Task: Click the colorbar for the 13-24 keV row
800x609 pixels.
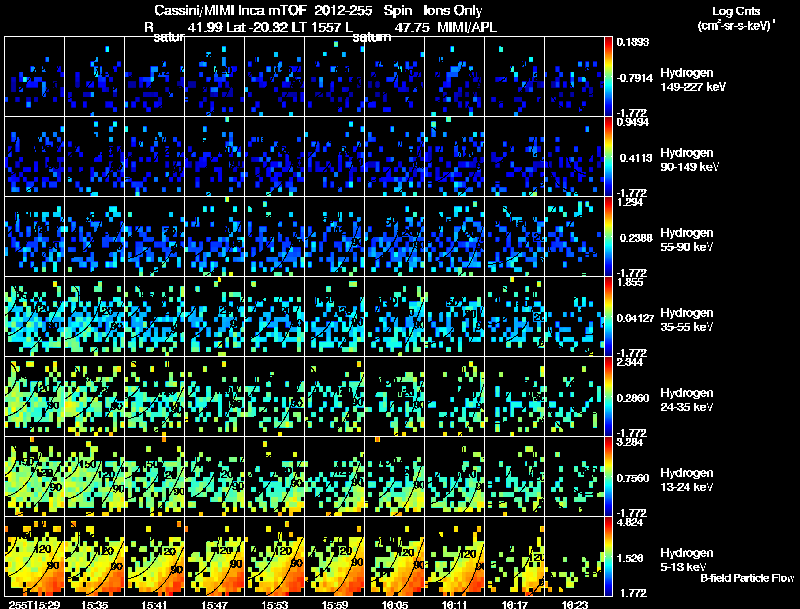Action: click(x=608, y=476)
